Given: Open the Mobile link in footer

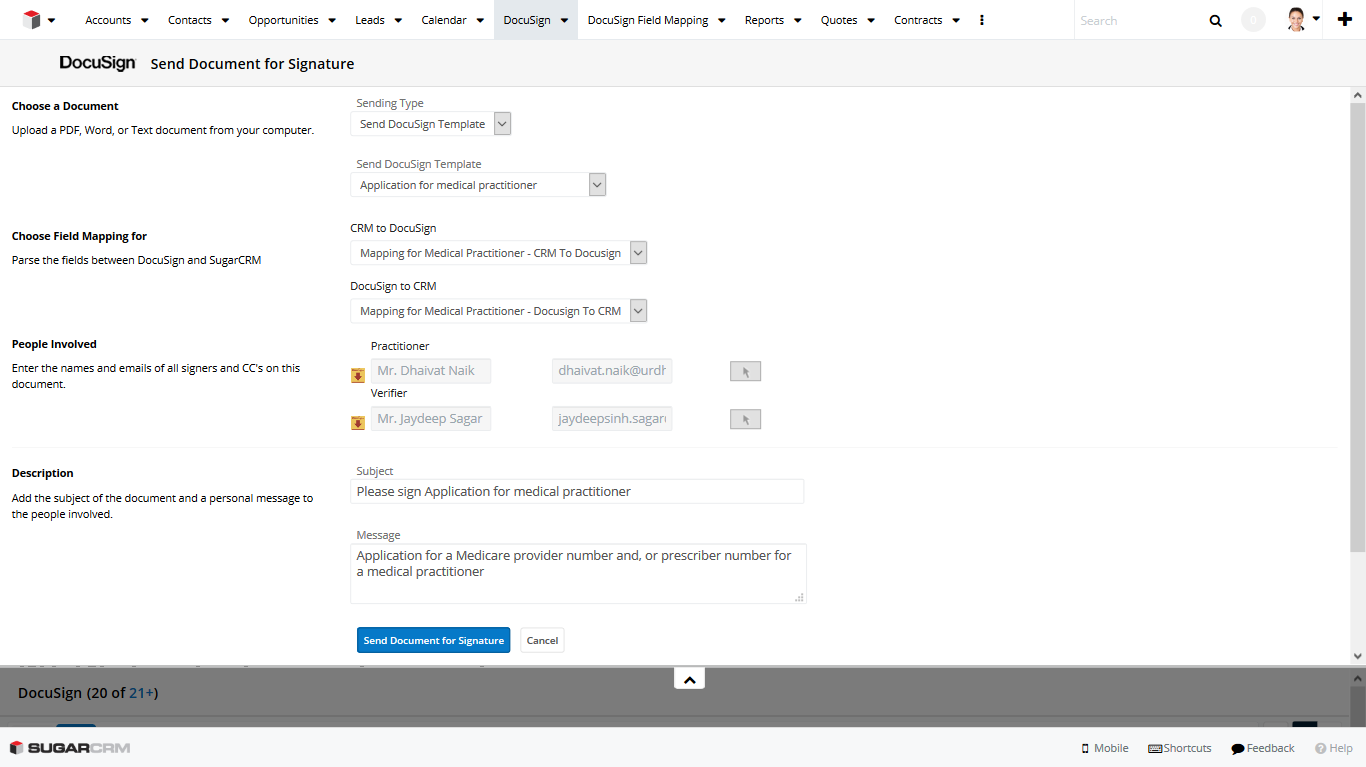Looking at the screenshot, I should [1105, 748].
